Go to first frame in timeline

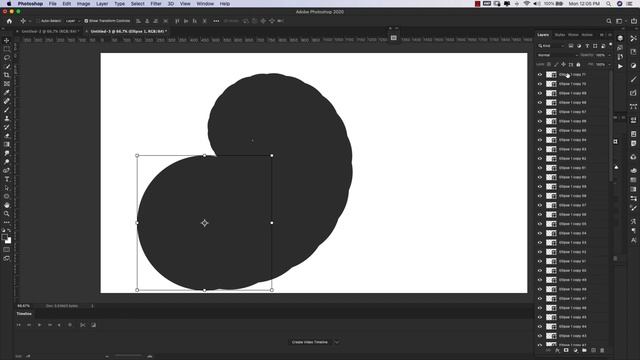(x=18, y=325)
